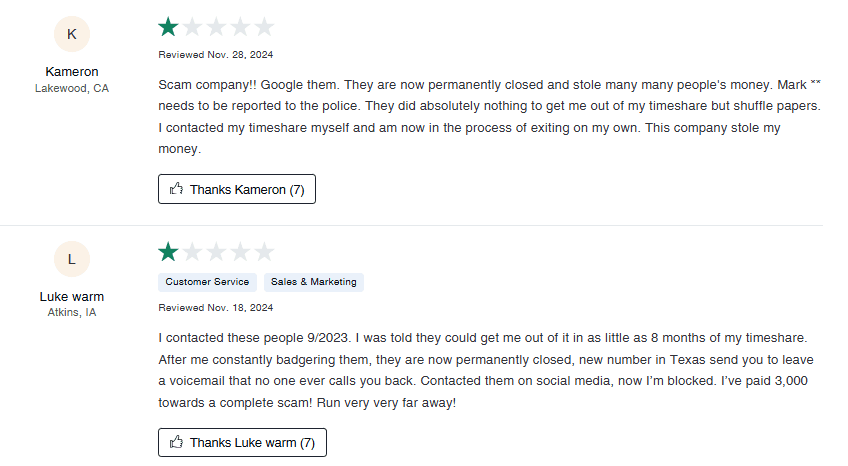Image resolution: width=848 pixels, height=466 pixels.
Task: Click the Lakewood, CA location text
Action: 72,88
